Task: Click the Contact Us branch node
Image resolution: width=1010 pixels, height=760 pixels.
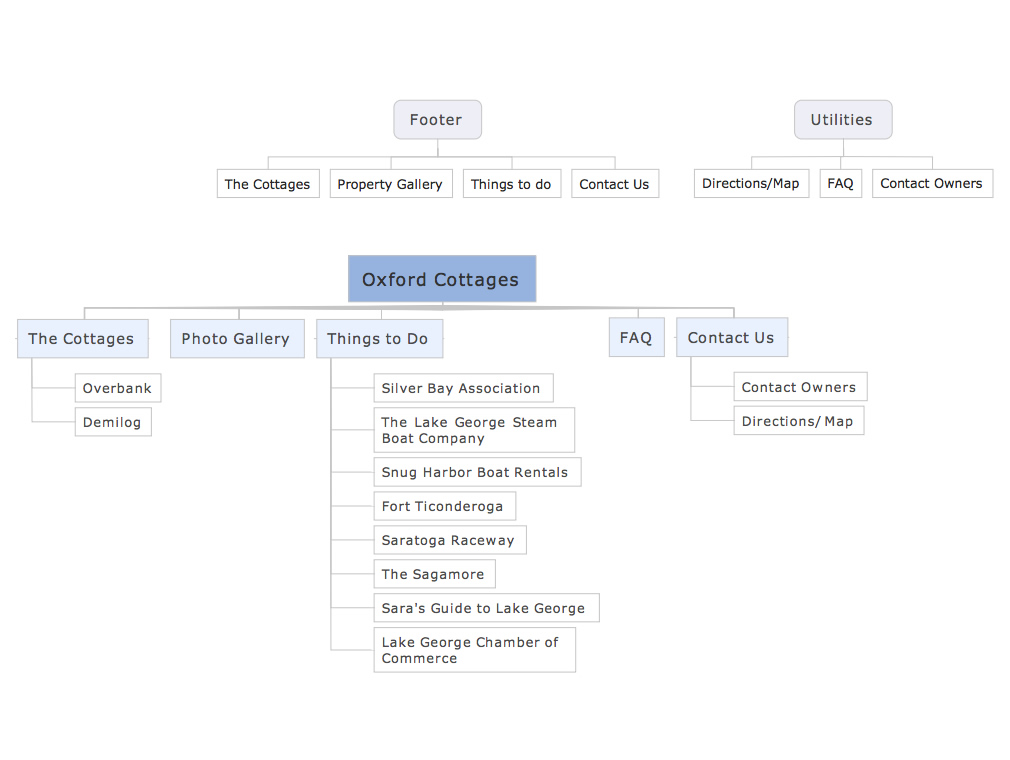Action: point(732,337)
